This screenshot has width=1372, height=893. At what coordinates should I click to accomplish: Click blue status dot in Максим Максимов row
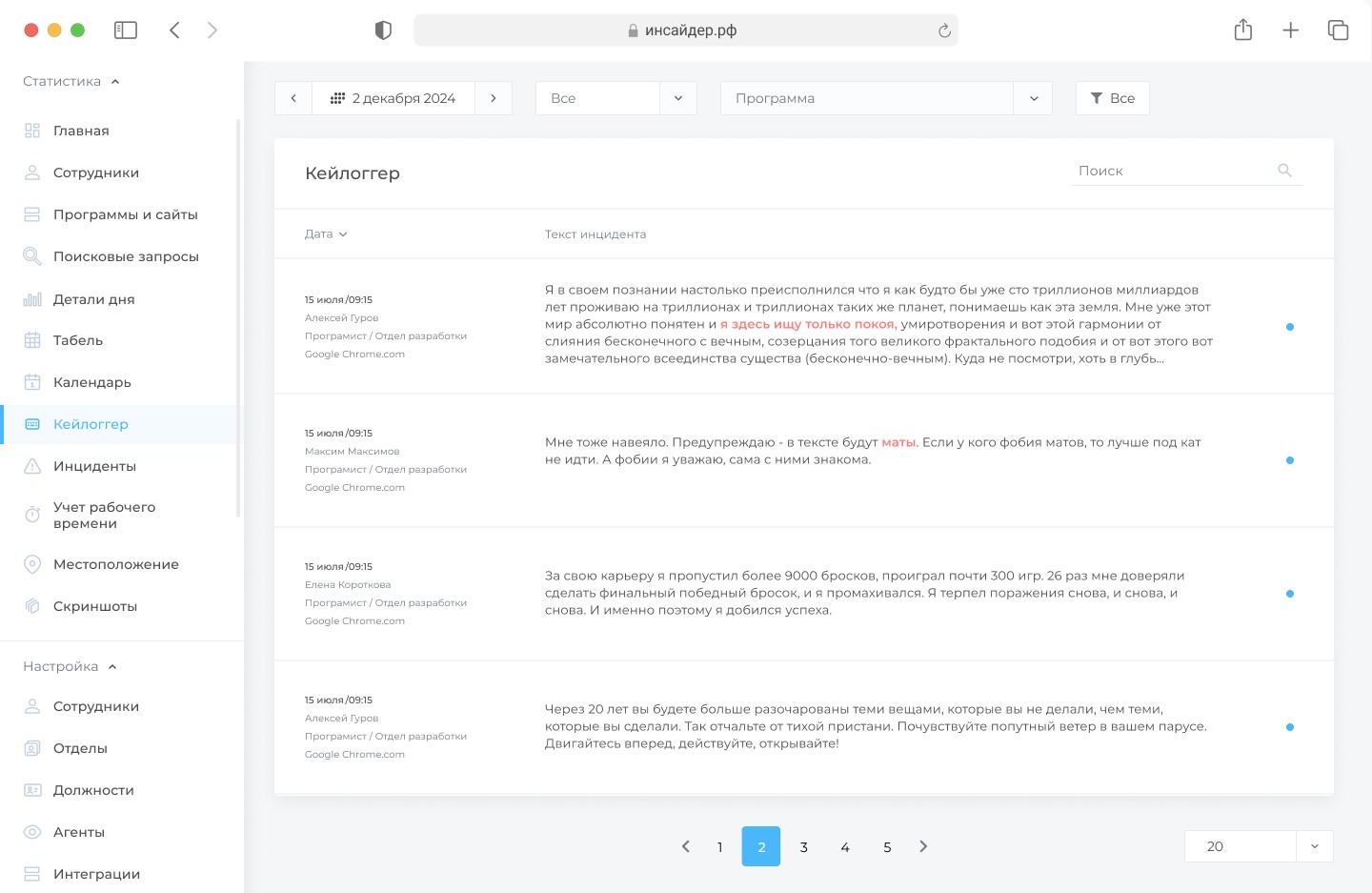pyautogui.click(x=1290, y=460)
